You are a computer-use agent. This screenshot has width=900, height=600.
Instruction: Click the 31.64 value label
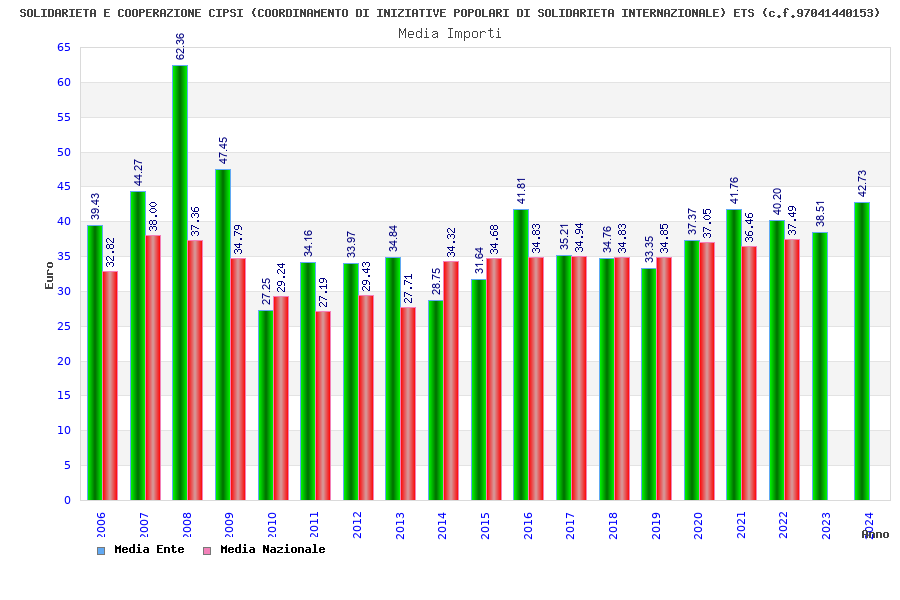pyautogui.click(x=479, y=261)
